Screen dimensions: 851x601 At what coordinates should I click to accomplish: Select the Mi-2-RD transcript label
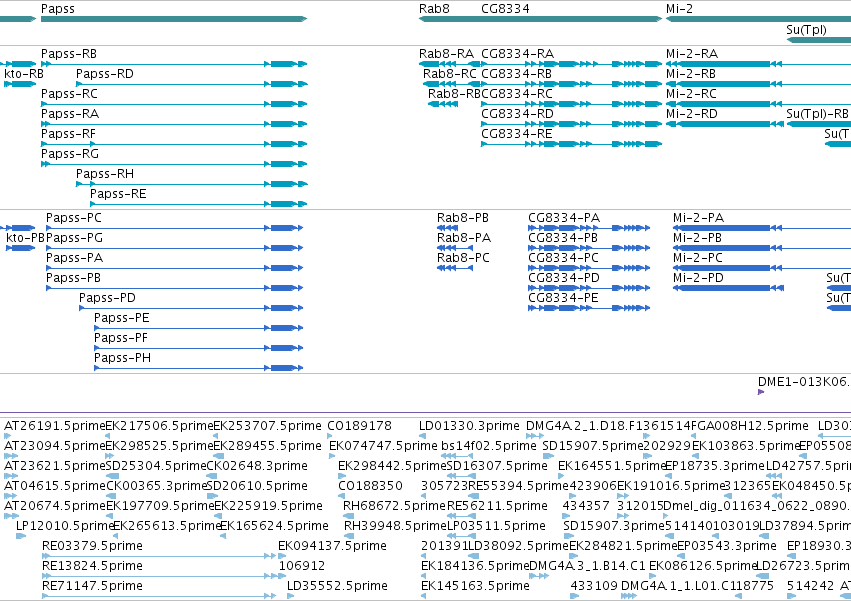pyautogui.click(x=691, y=114)
